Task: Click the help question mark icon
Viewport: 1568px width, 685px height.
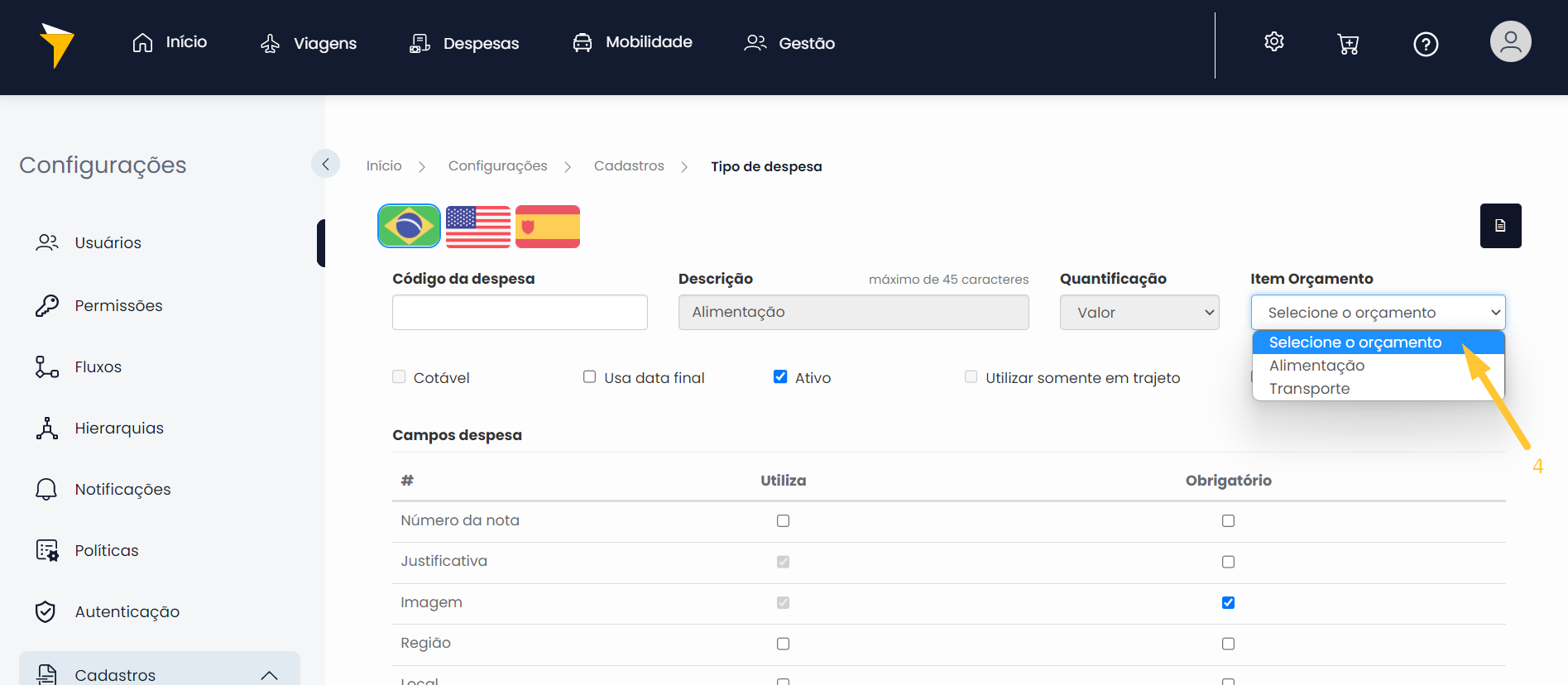Action: tap(1425, 44)
